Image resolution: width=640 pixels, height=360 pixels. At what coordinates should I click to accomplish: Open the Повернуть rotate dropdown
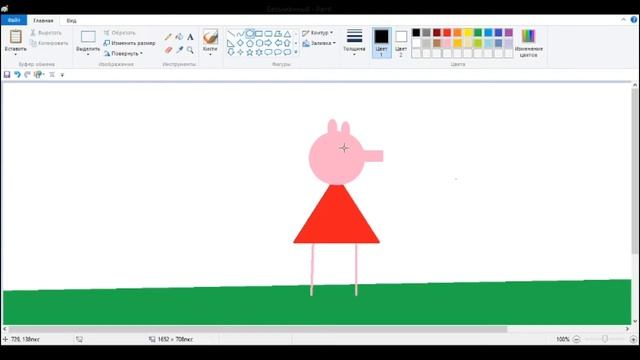pyautogui.click(x=123, y=53)
